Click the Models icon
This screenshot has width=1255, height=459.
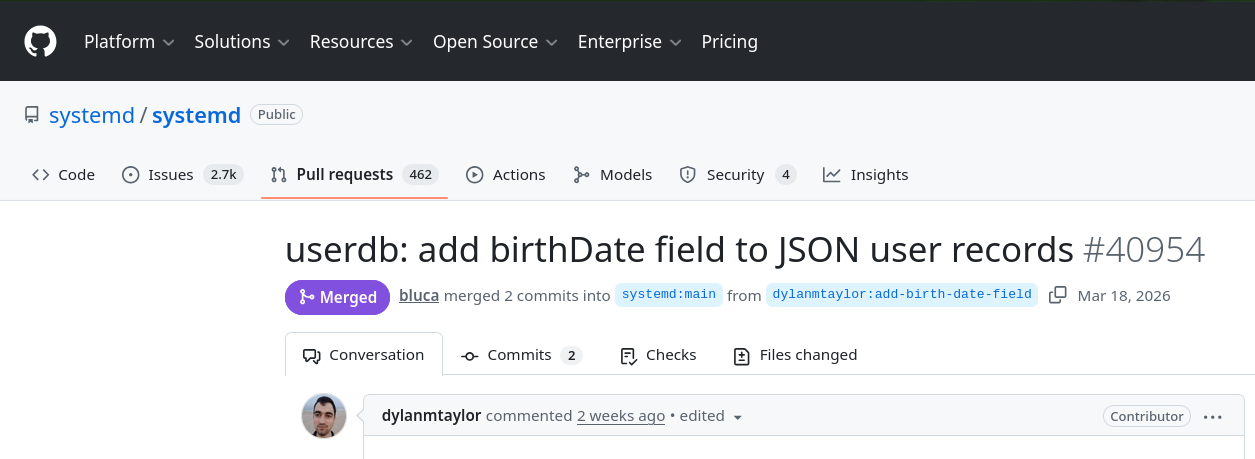point(582,175)
